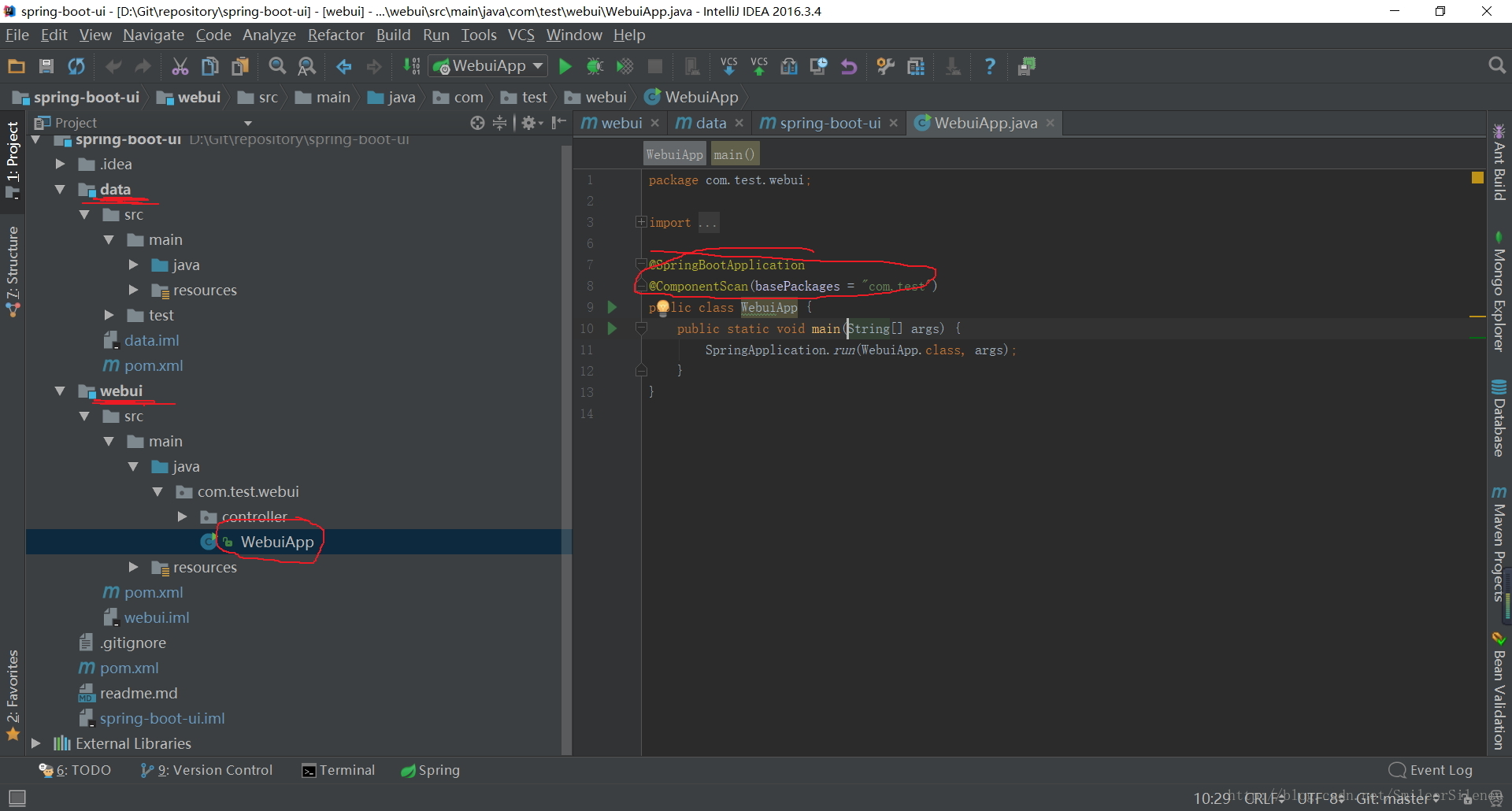Toggle the Maven Projects side panel
Viewport: 1512px width, 811px height.
1499,543
